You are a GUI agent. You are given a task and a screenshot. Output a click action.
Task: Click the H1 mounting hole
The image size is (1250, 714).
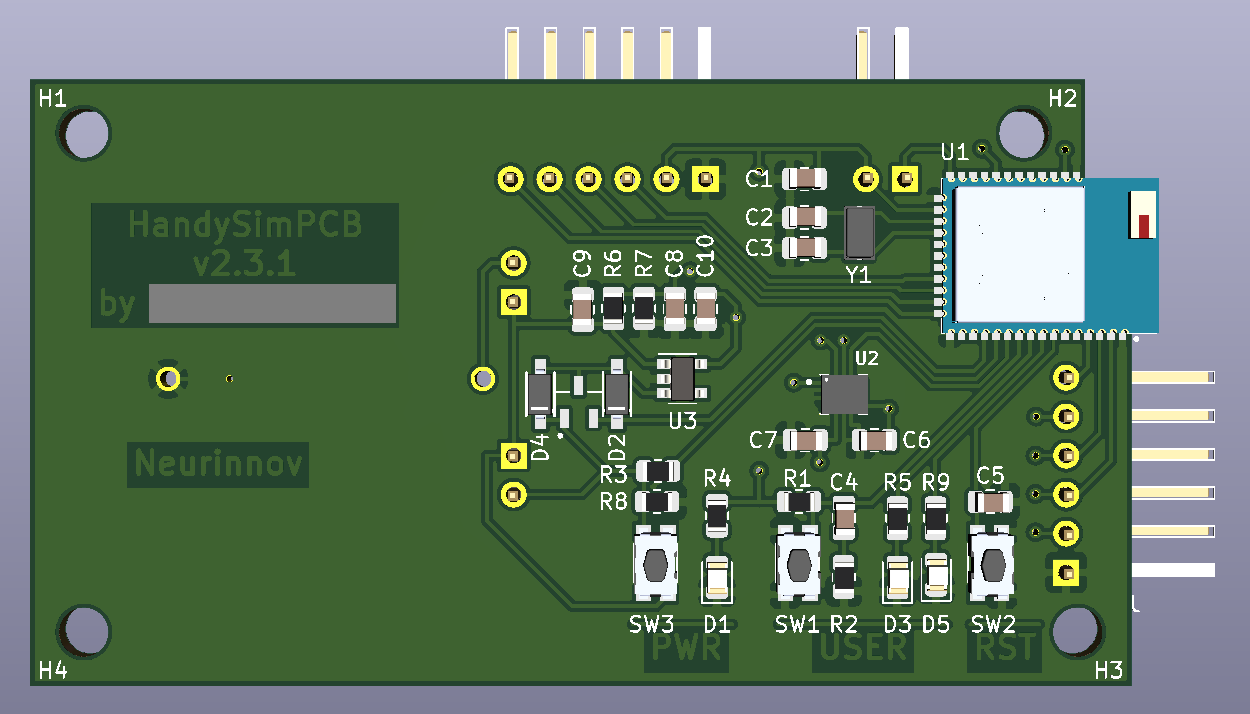click(85, 133)
